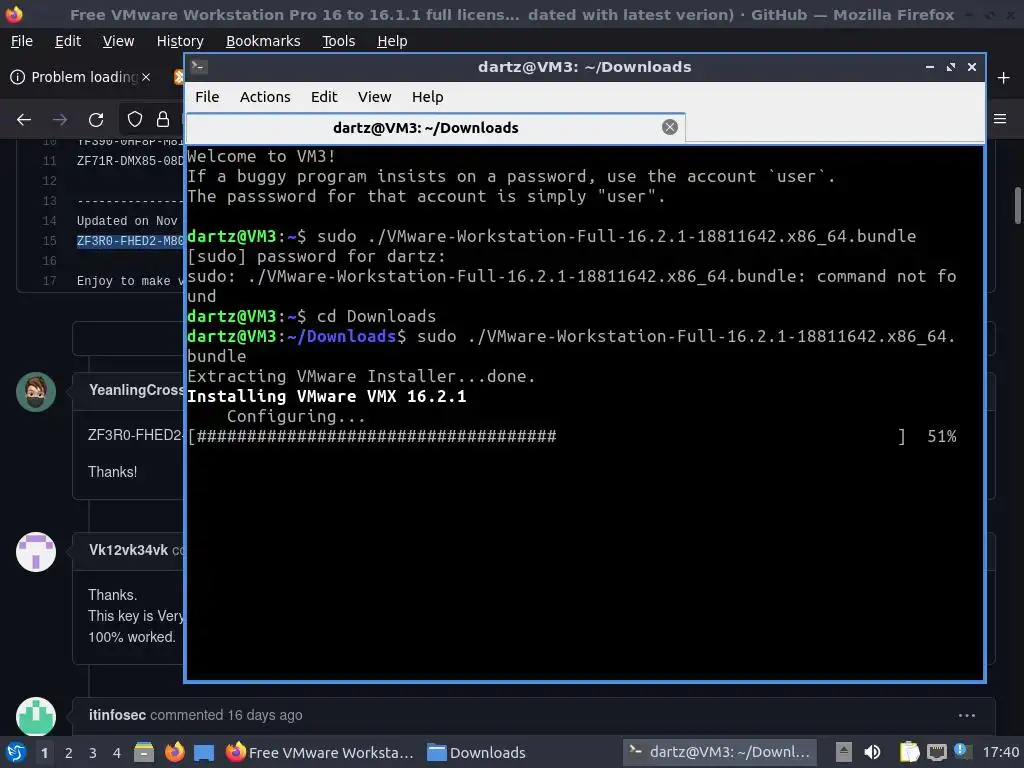Select the dartz@VM3: ~/Downloads terminal tab

436,127
